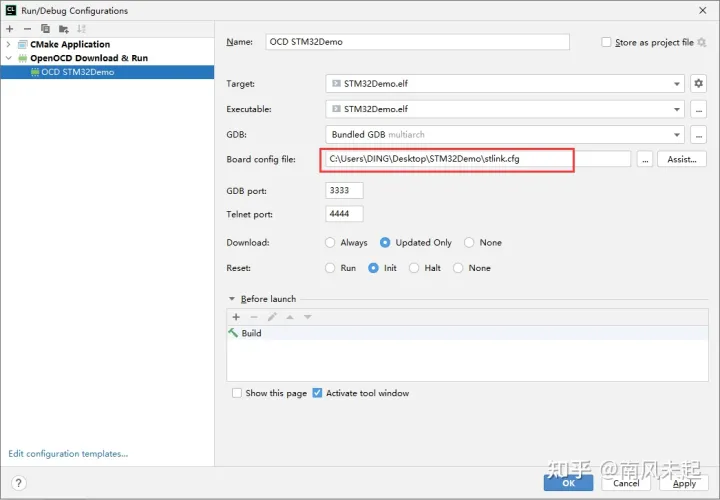Click the Assist... button

click(681, 159)
